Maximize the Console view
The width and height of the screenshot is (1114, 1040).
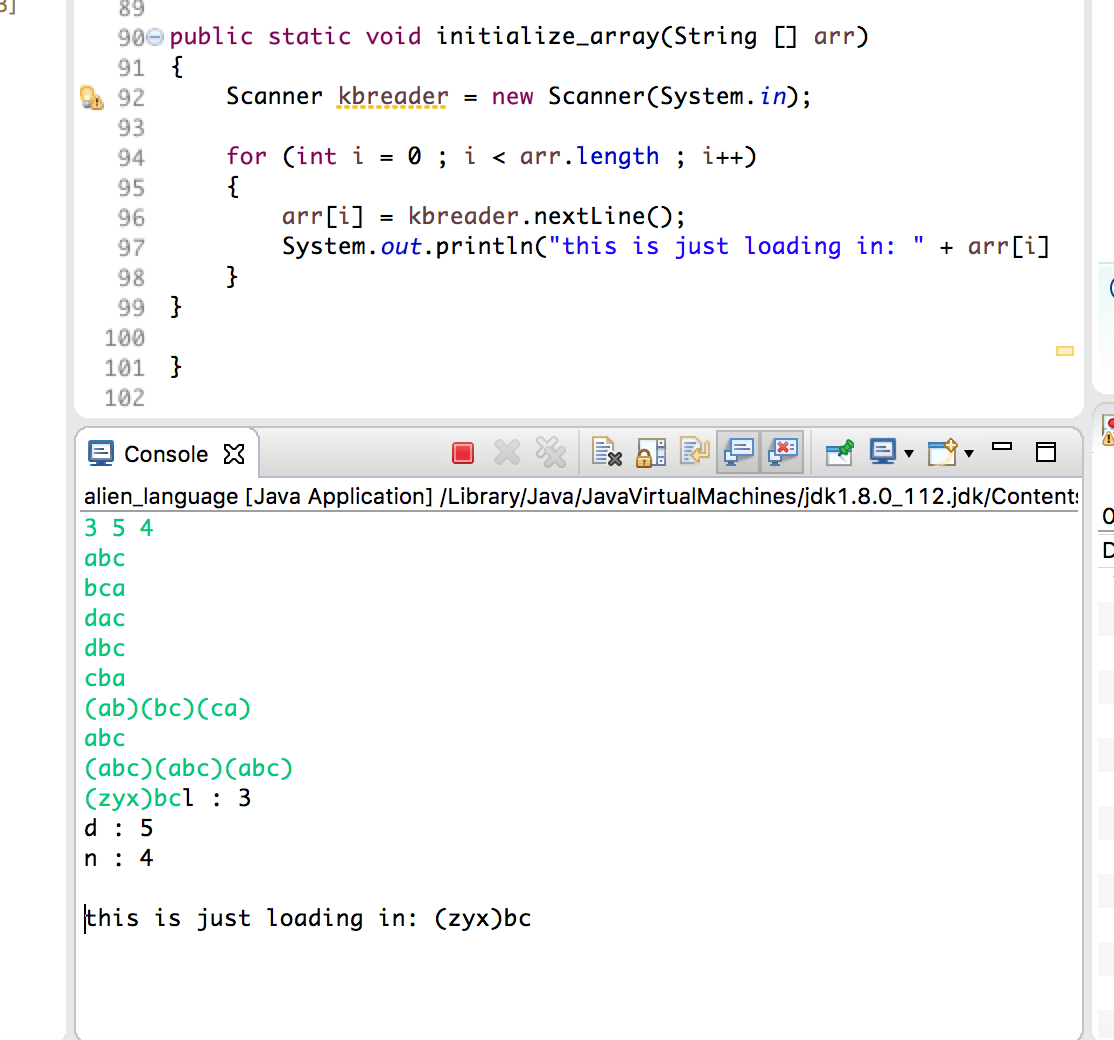[1046, 452]
